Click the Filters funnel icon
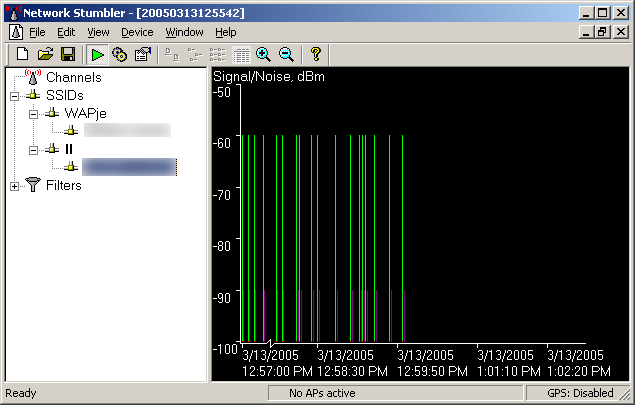The width and height of the screenshot is (635, 405). (33, 185)
